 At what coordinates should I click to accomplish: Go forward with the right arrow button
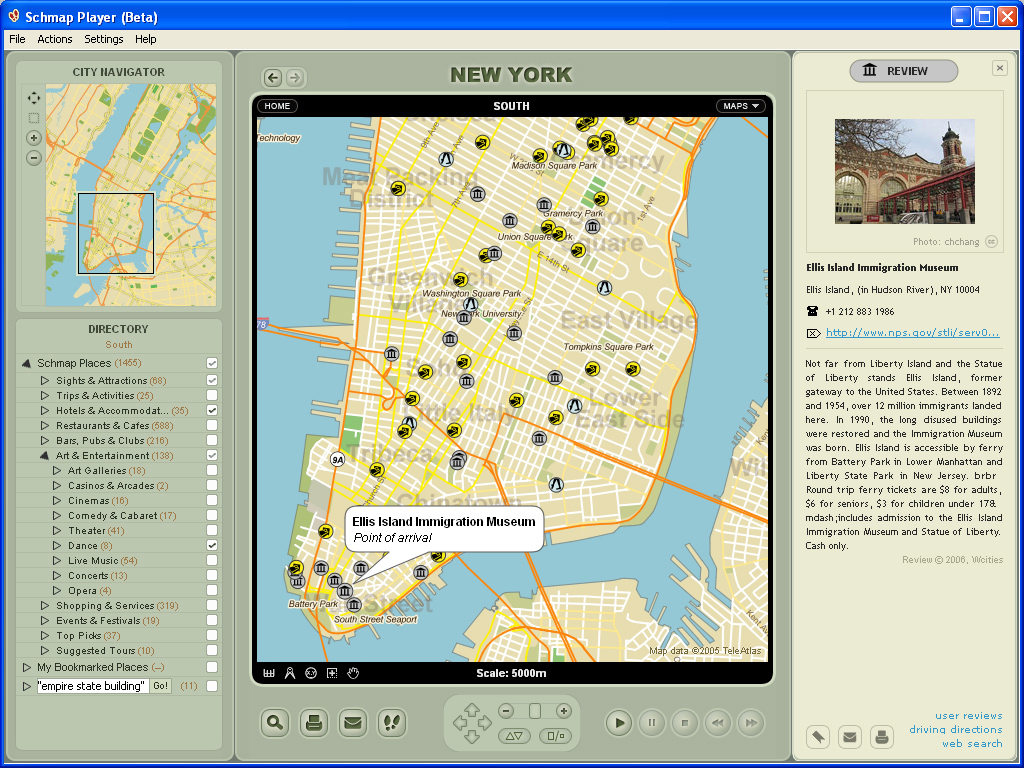tap(295, 78)
